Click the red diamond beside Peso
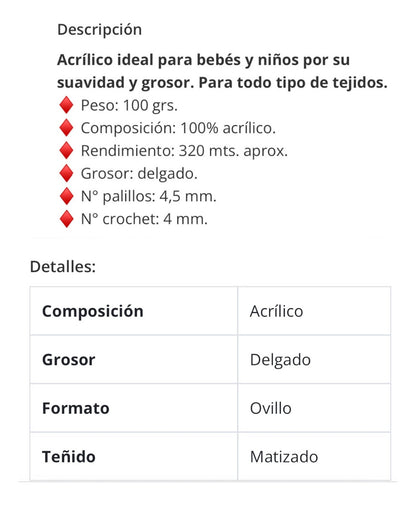This screenshot has width=416, height=505. [x=66, y=105]
